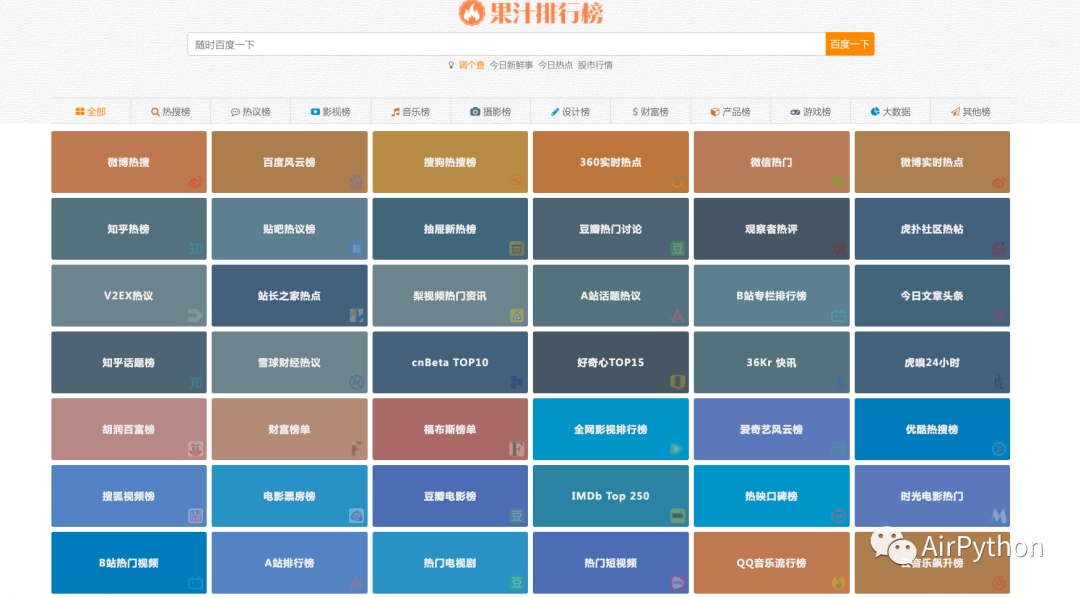
Task: Switch to the 其他榜 tab
Action: [x=970, y=112]
